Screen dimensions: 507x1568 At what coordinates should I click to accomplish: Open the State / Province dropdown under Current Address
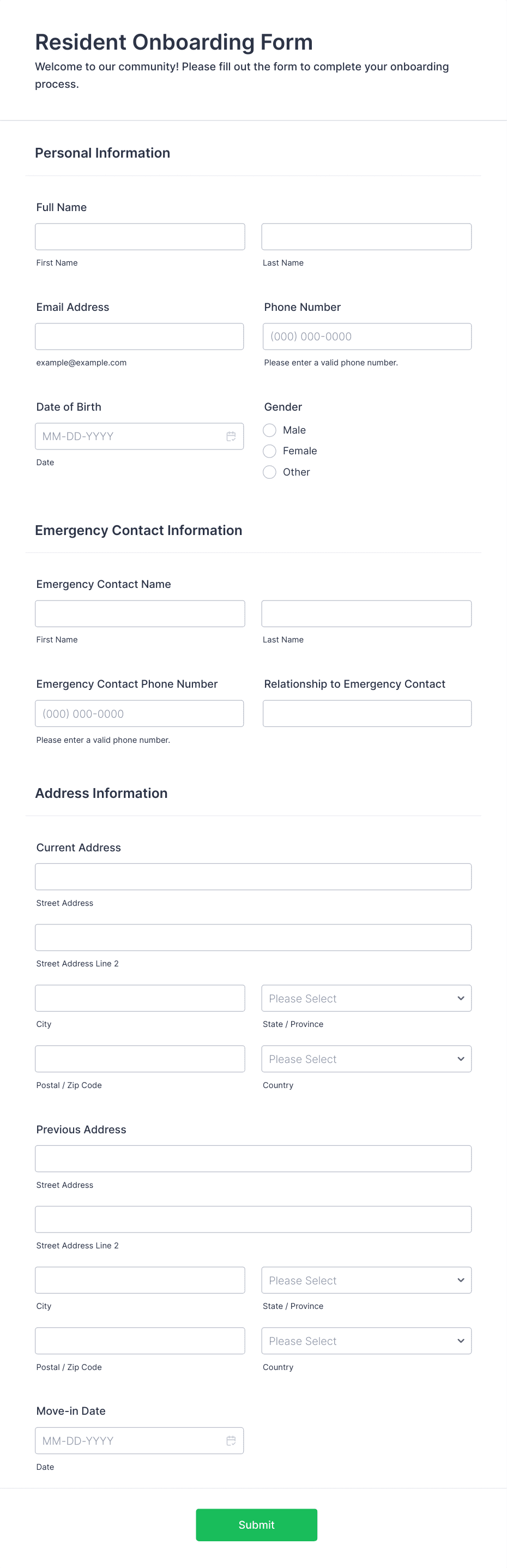coord(366,998)
